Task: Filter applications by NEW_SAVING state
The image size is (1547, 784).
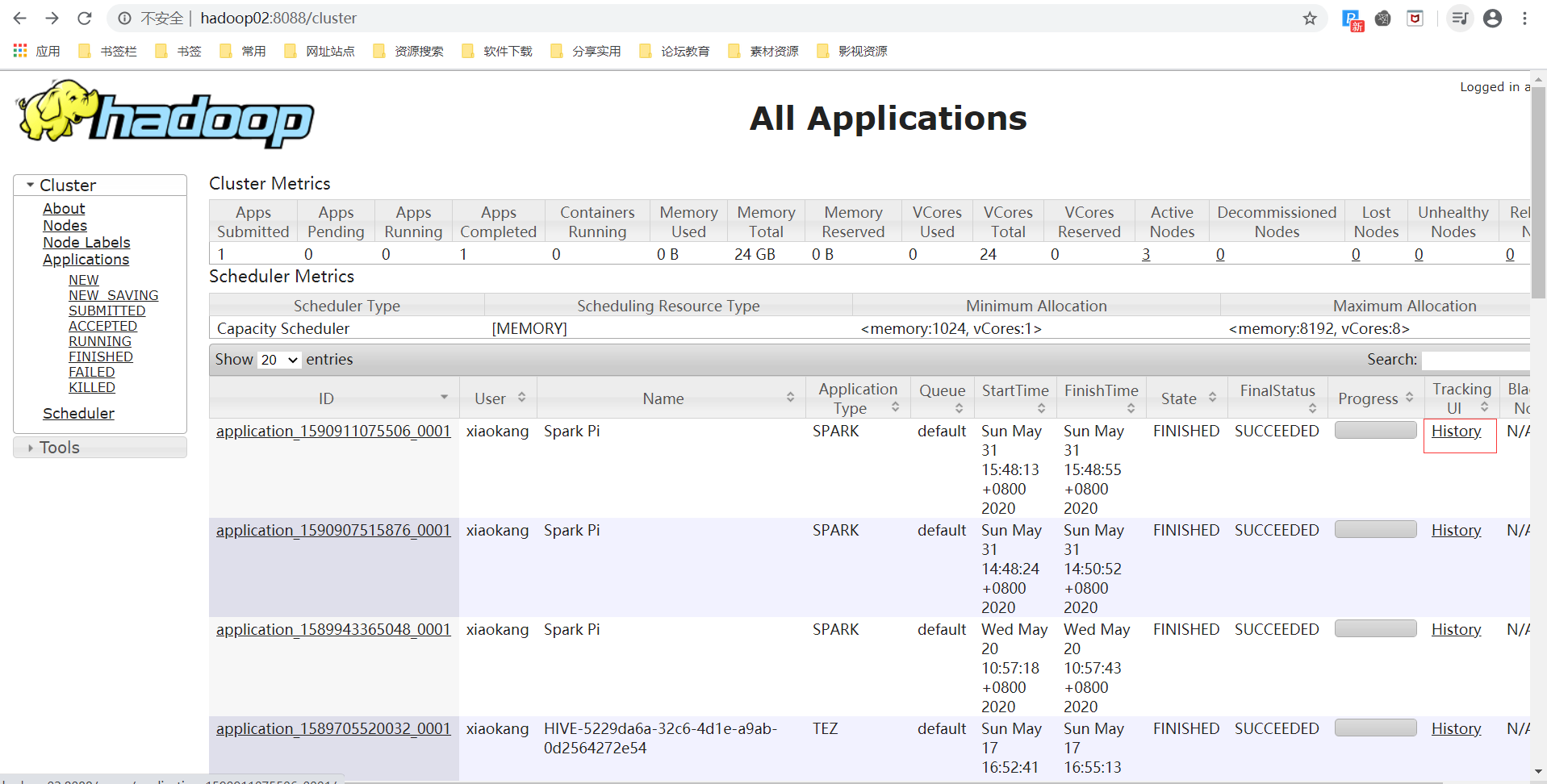Action: [113, 295]
